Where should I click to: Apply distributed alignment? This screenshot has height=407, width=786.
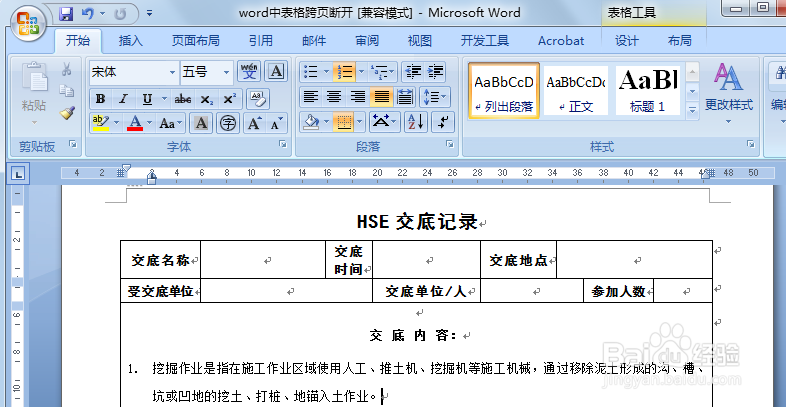pyautogui.click(x=405, y=97)
